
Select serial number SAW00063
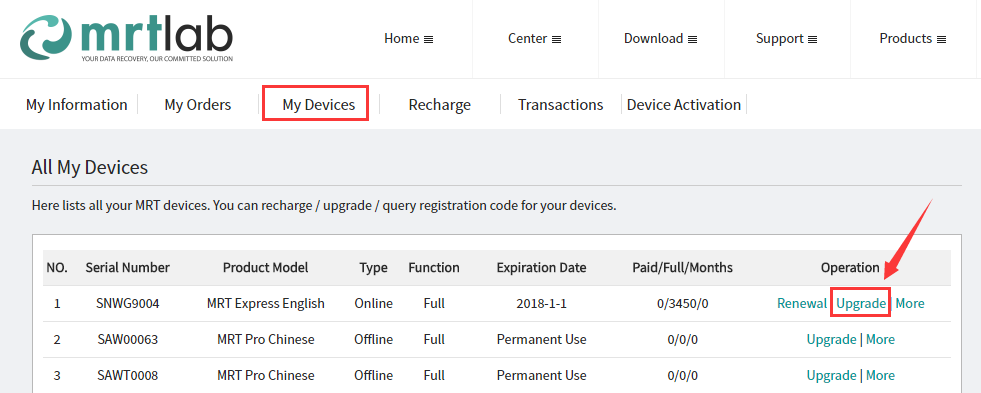click(x=128, y=339)
